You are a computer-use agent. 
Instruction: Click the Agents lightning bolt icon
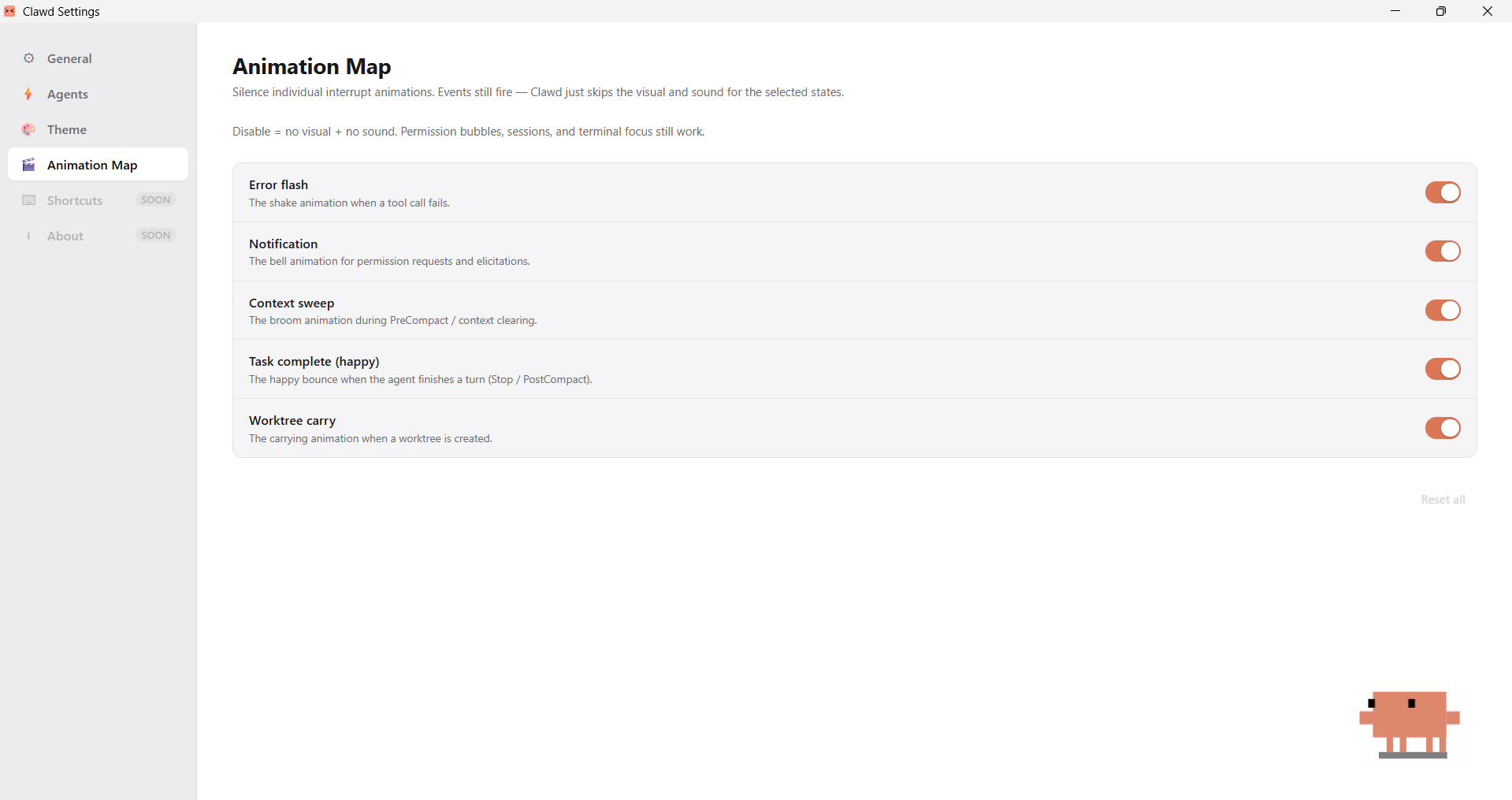click(28, 94)
